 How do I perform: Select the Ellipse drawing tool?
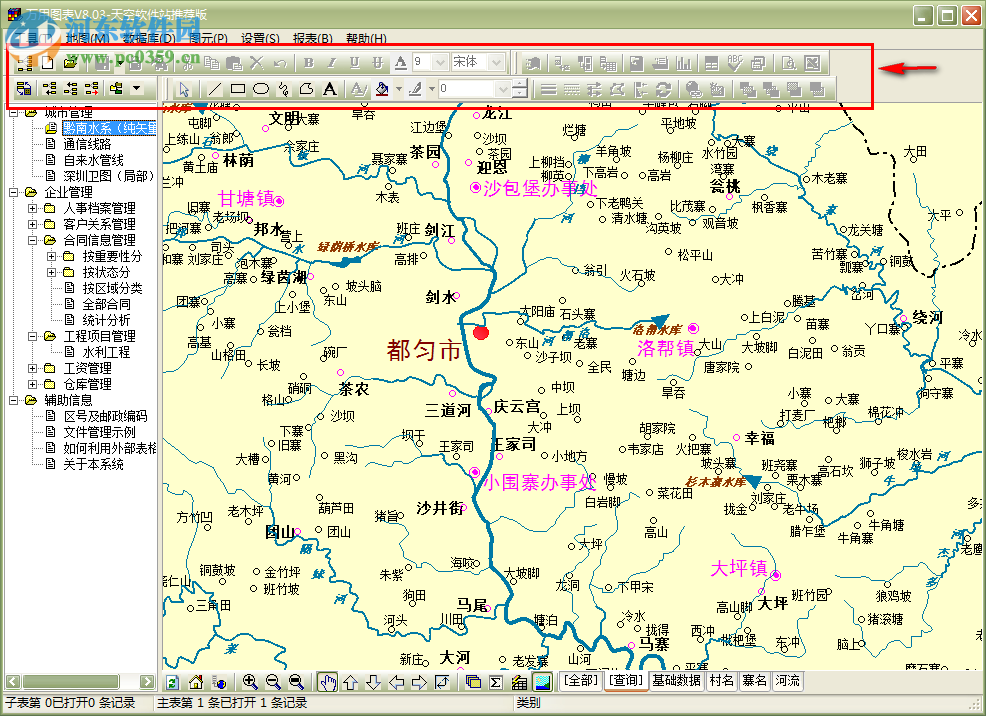(x=259, y=90)
